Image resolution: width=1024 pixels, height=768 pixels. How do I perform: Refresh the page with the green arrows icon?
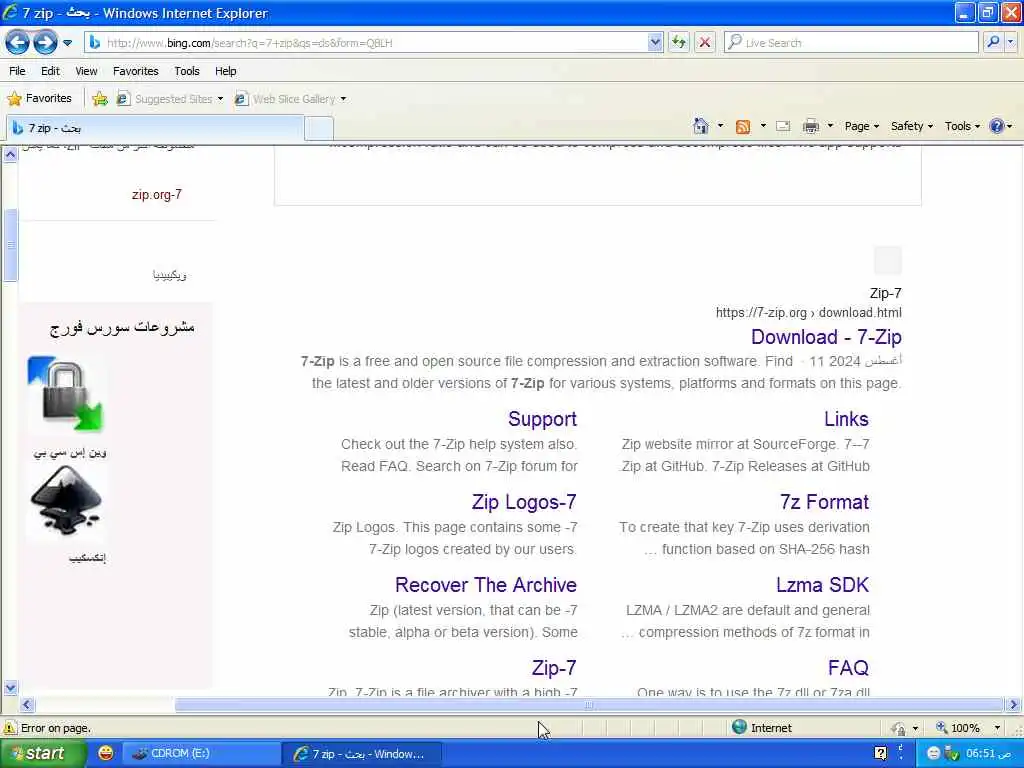tap(679, 43)
